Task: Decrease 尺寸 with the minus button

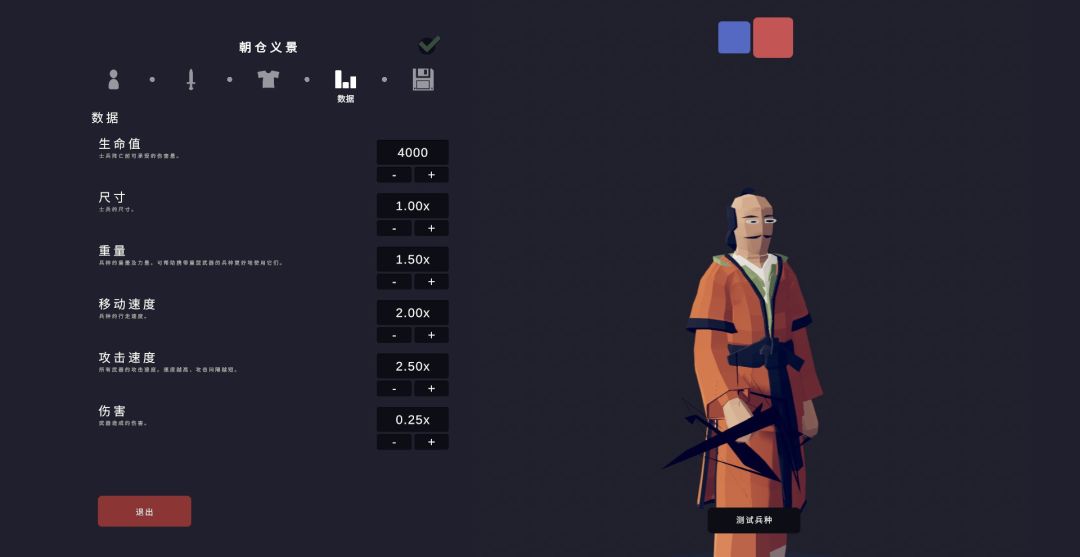Action: point(394,228)
